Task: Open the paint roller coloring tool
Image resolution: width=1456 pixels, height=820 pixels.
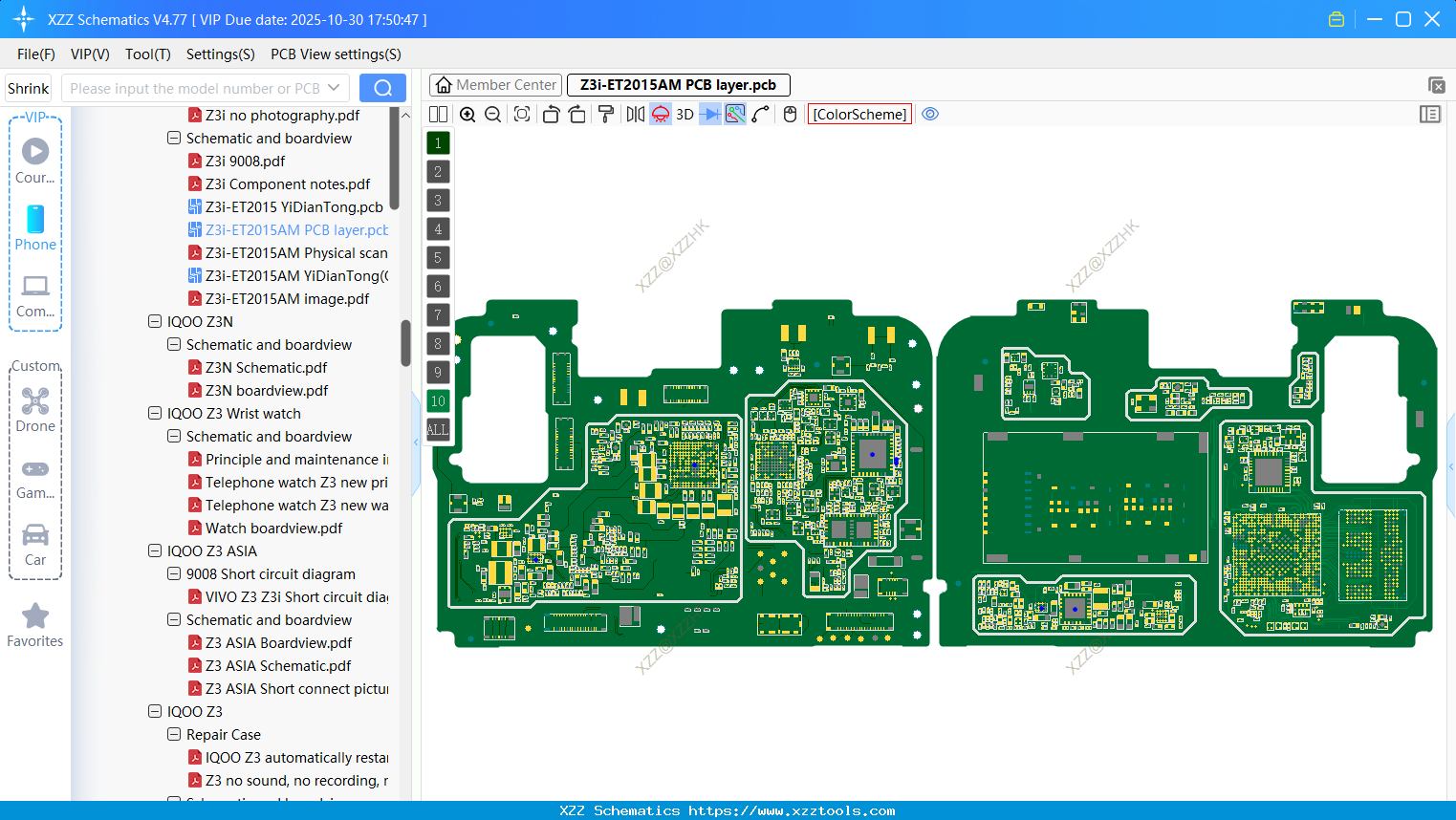Action: [605, 114]
